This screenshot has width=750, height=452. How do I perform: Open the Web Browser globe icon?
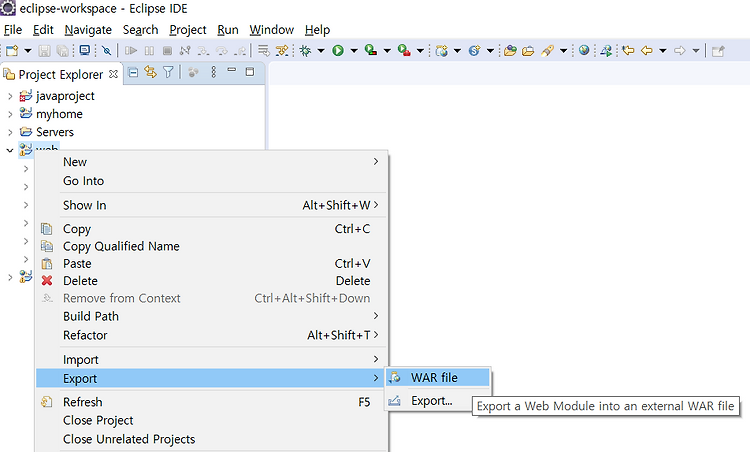coord(584,50)
